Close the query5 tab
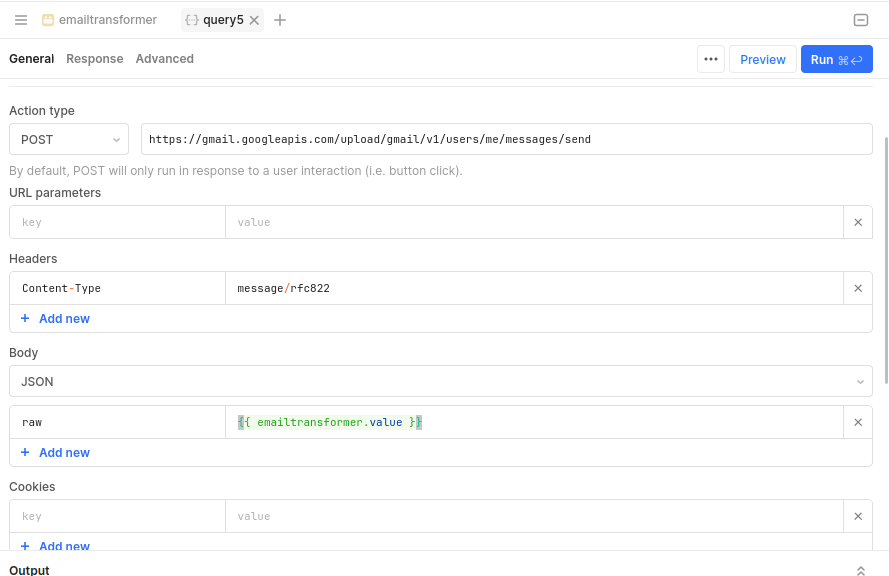The height and width of the screenshot is (576, 889). tap(253, 19)
